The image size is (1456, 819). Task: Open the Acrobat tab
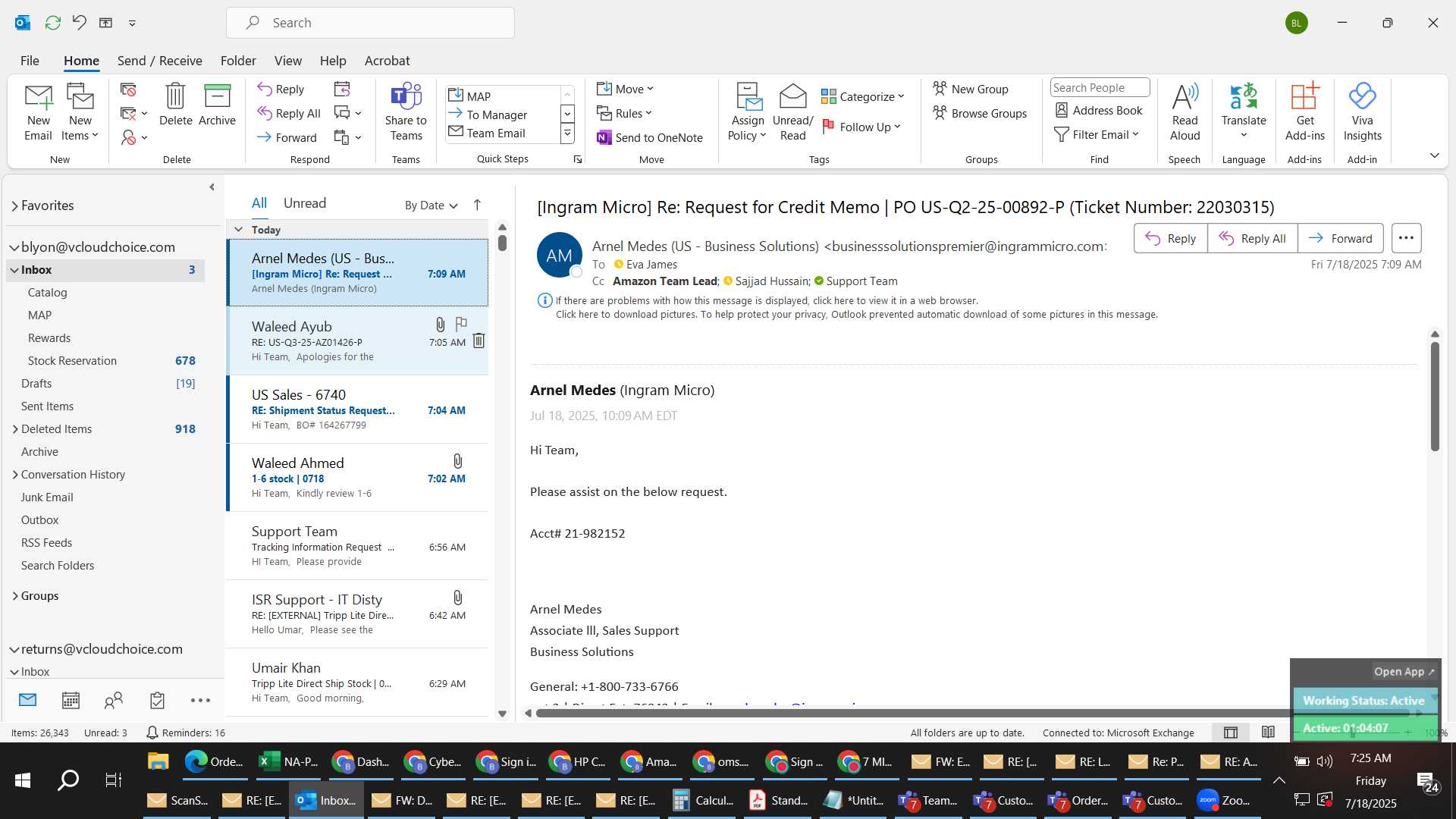[387, 61]
